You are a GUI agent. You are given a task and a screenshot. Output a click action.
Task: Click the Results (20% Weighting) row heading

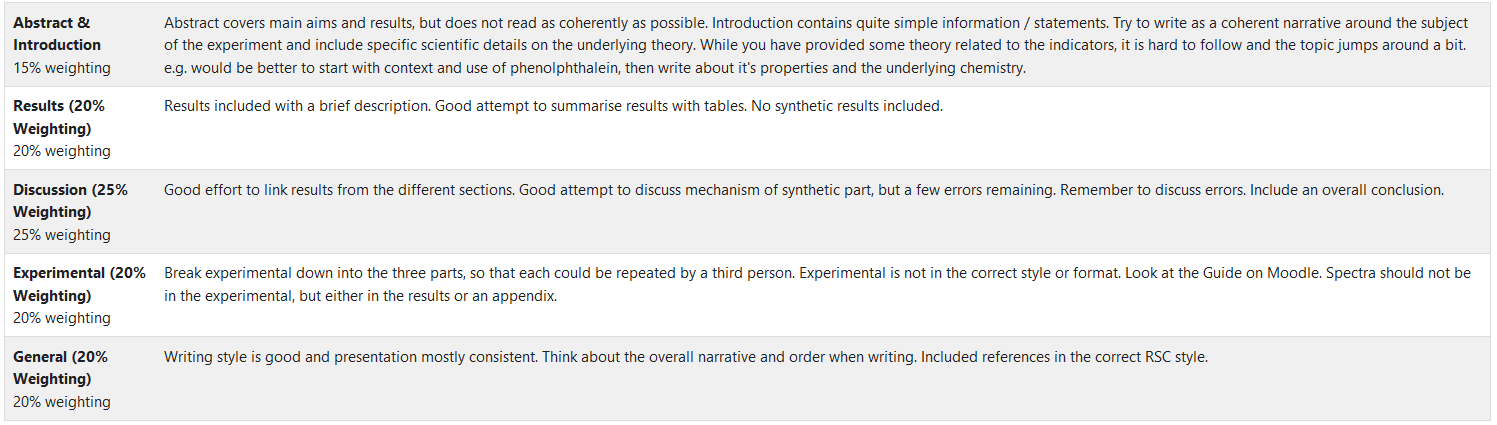(59, 117)
